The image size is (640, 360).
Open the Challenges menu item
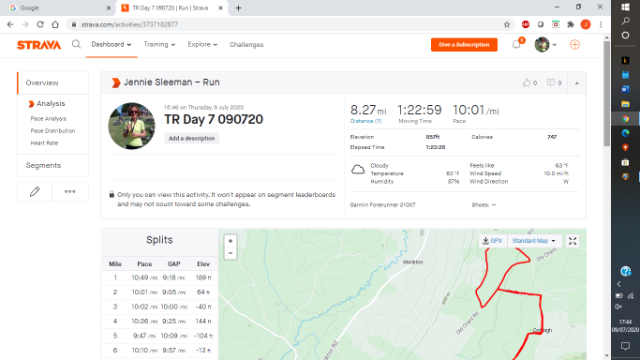246,44
